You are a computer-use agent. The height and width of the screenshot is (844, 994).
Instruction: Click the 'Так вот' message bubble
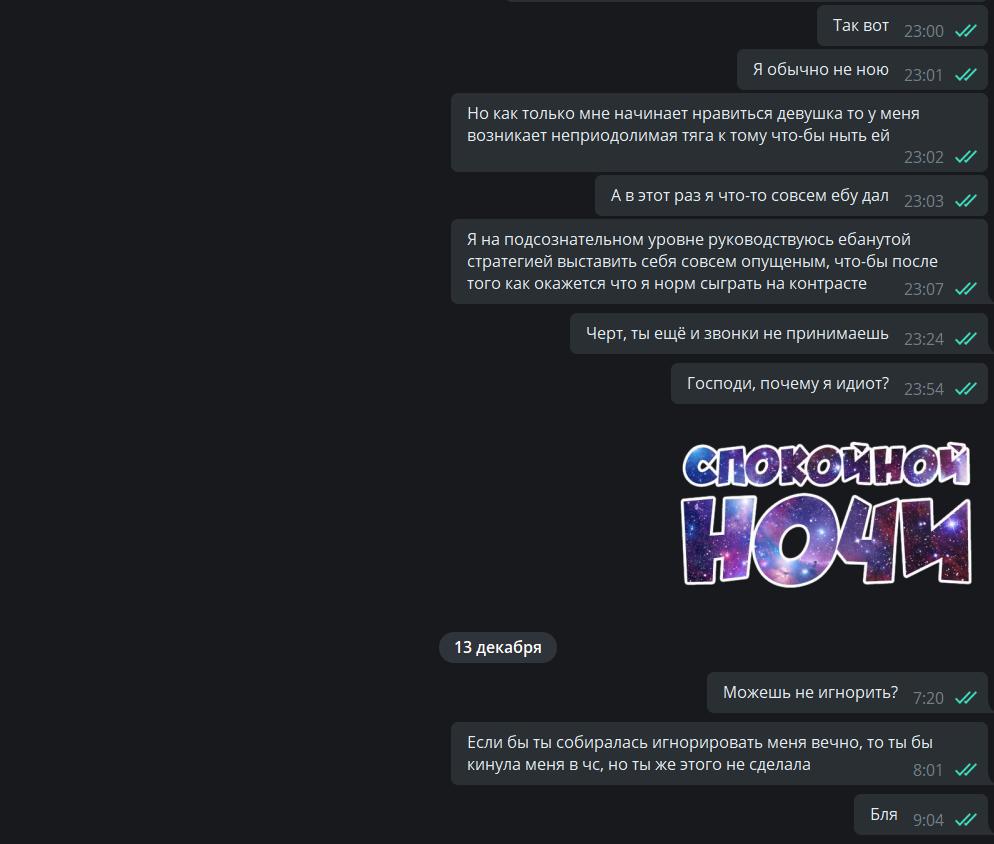(902, 26)
